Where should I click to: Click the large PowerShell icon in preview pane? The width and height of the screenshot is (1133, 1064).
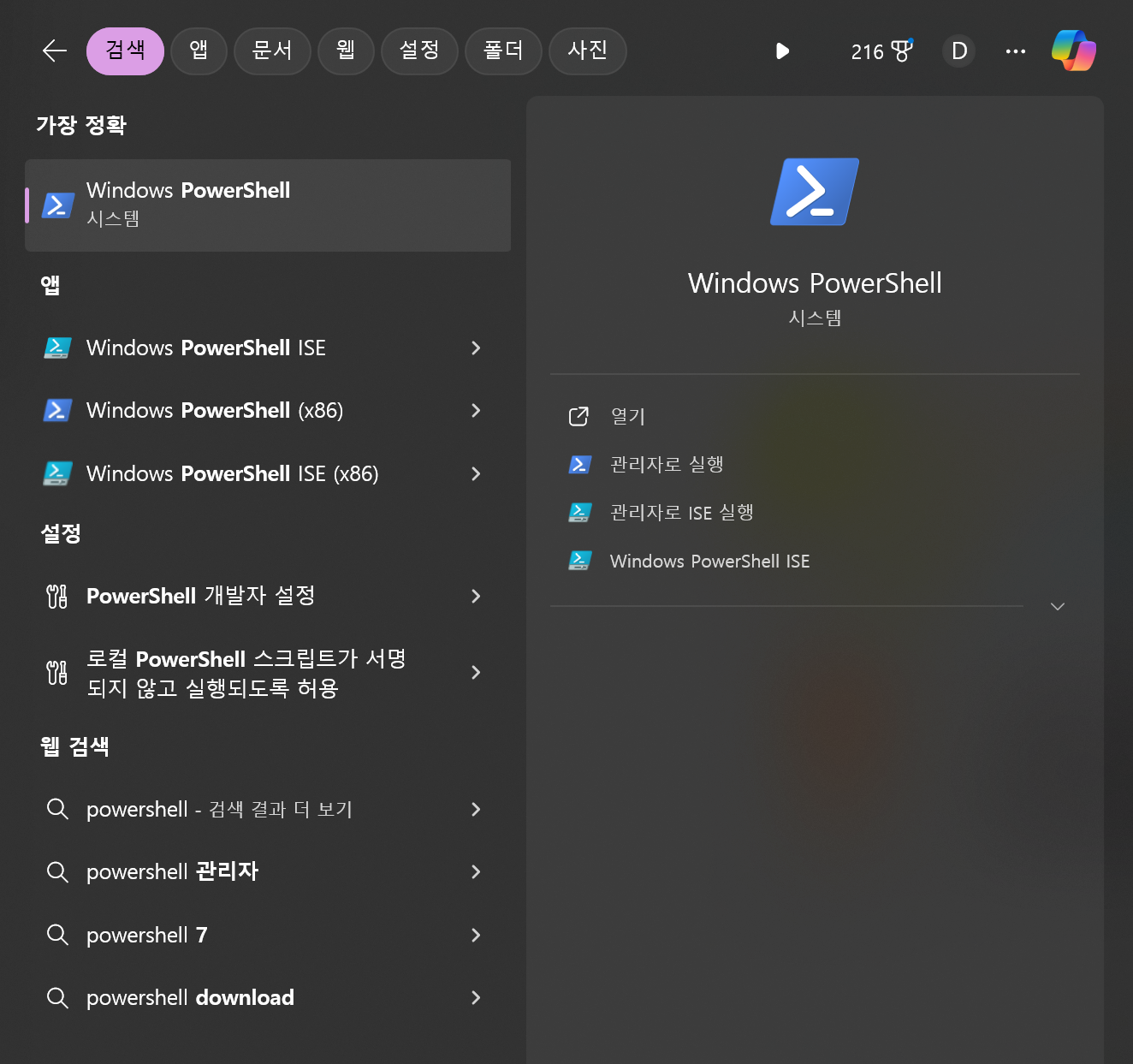point(815,192)
